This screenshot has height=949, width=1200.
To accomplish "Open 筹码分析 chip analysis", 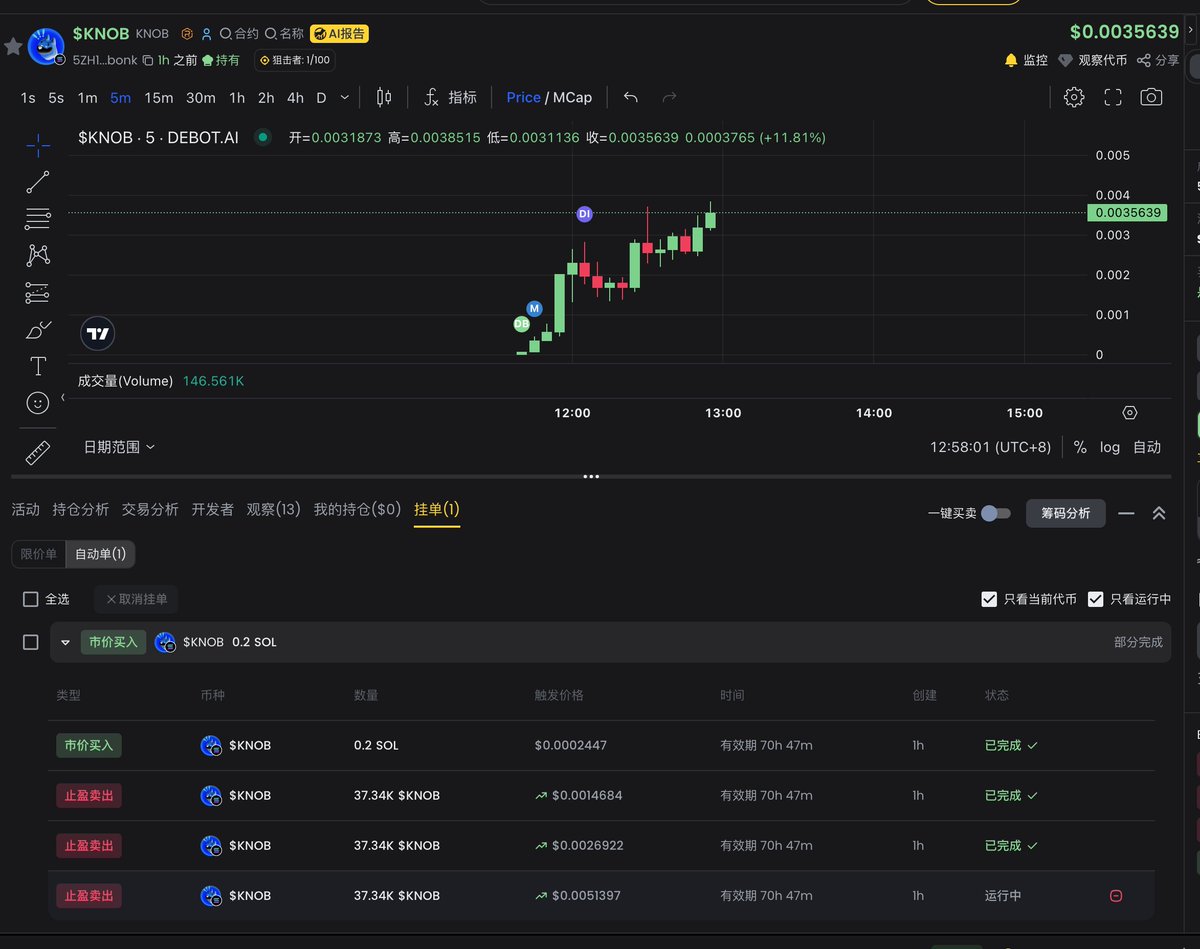I will 1066,513.
